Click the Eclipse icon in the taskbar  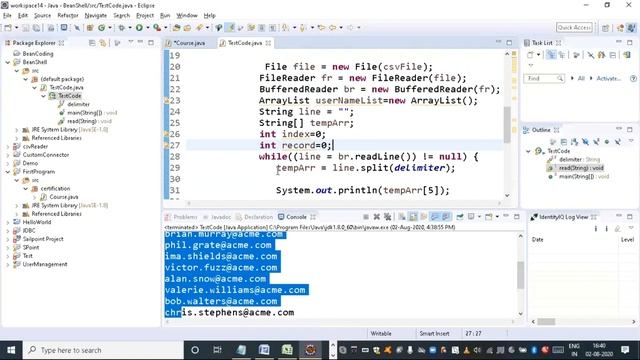tap(310, 350)
